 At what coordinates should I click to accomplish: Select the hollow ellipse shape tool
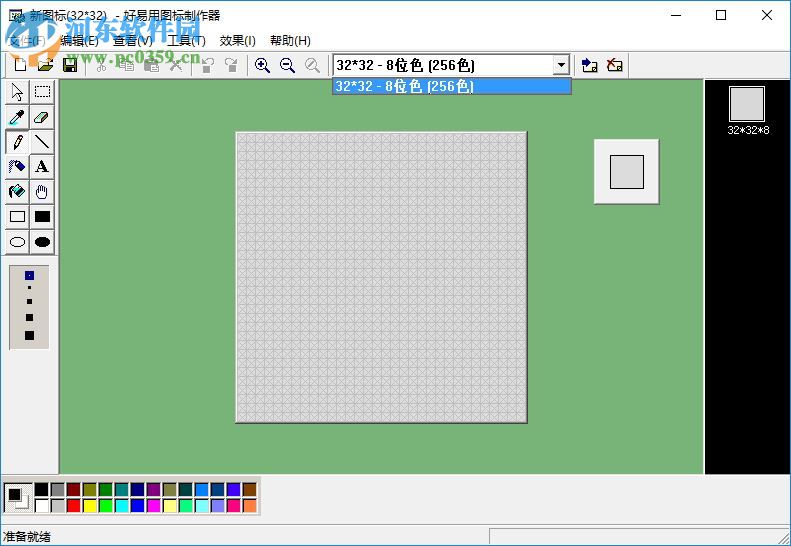(x=17, y=242)
